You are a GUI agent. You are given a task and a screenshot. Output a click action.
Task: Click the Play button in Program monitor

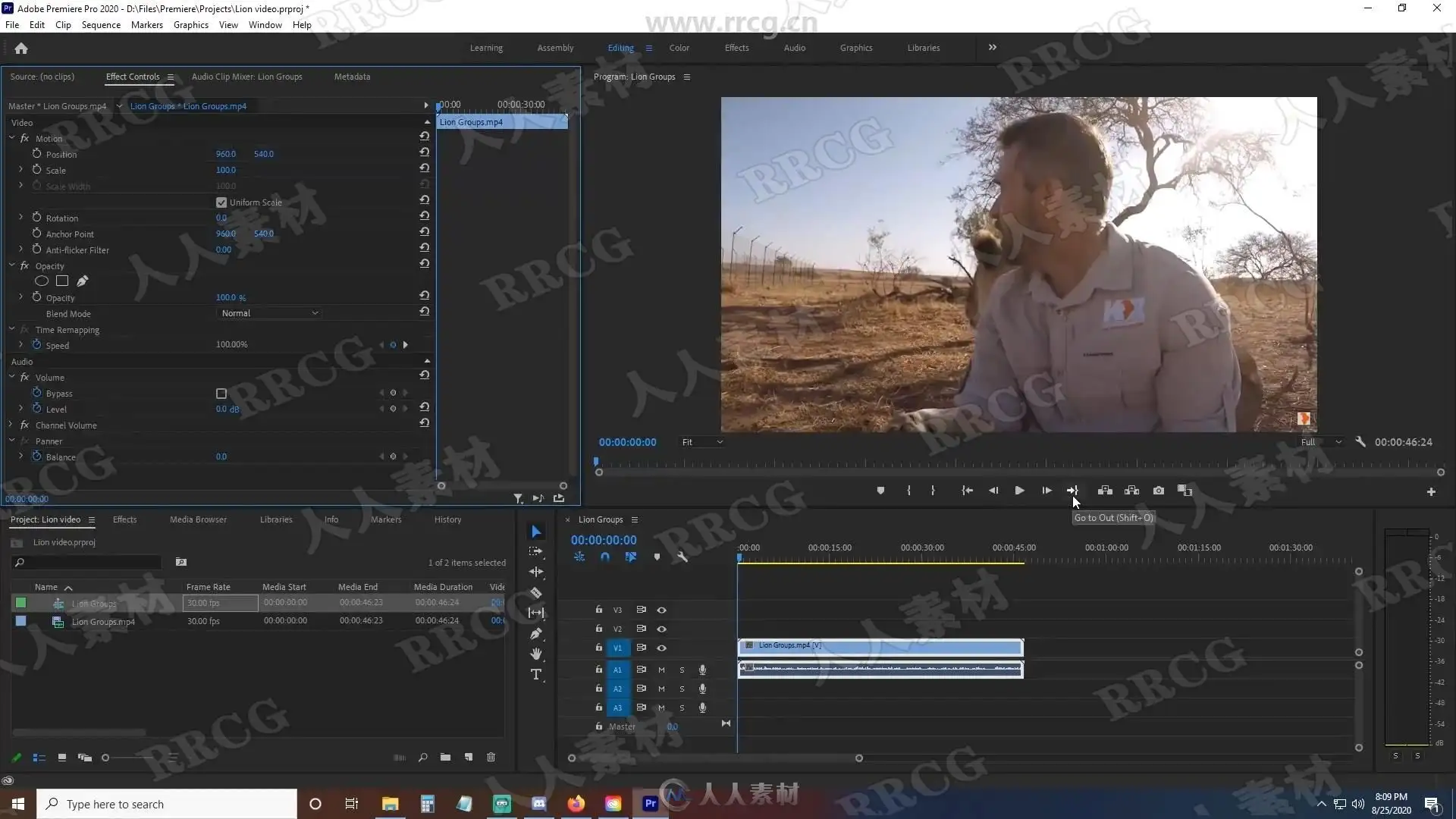click(1019, 491)
